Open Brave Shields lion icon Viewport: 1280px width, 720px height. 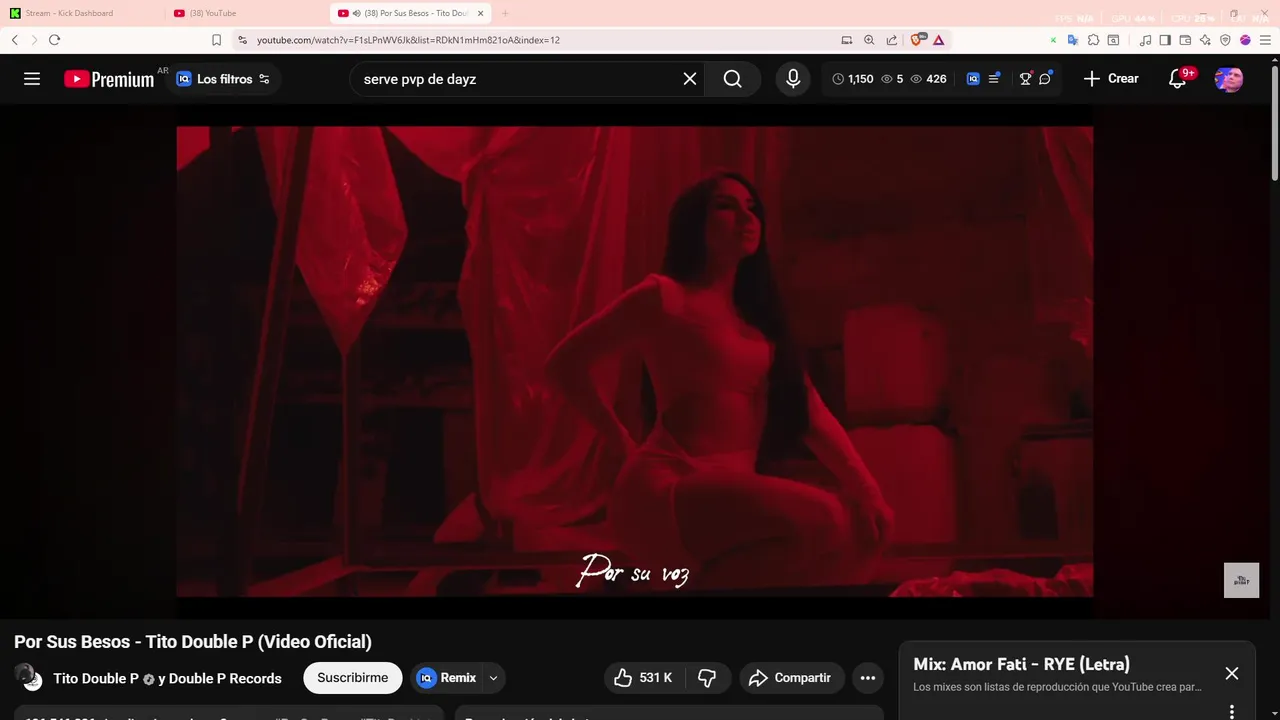click(917, 40)
